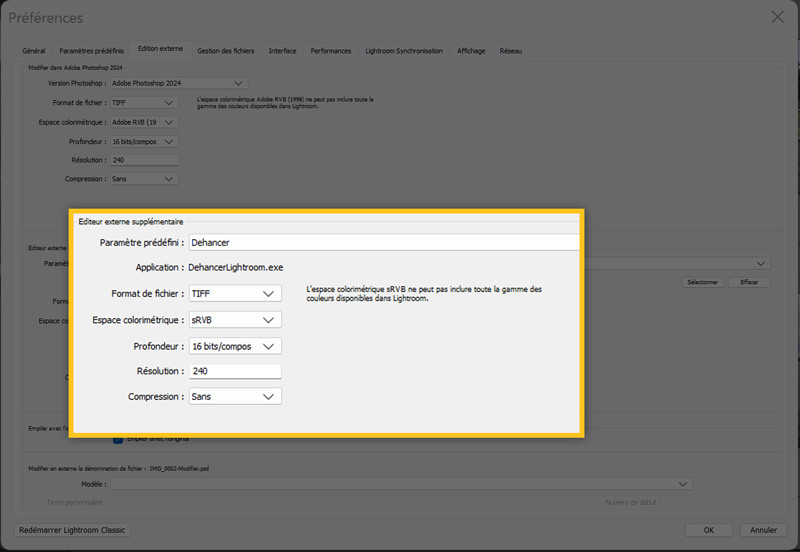800x552 pixels.
Task: Click Redémarrer Lightroom Classic button
Action: (72, 530)
